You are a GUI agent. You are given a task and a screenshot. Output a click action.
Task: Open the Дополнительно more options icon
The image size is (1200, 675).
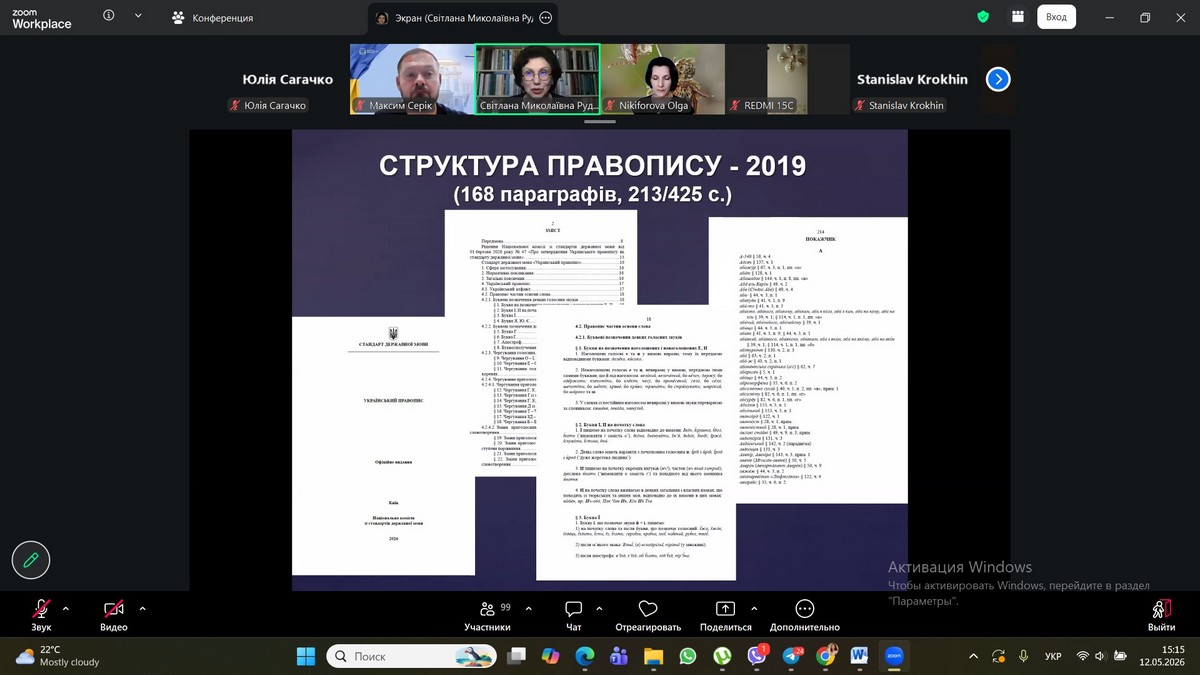coord(805,609)
